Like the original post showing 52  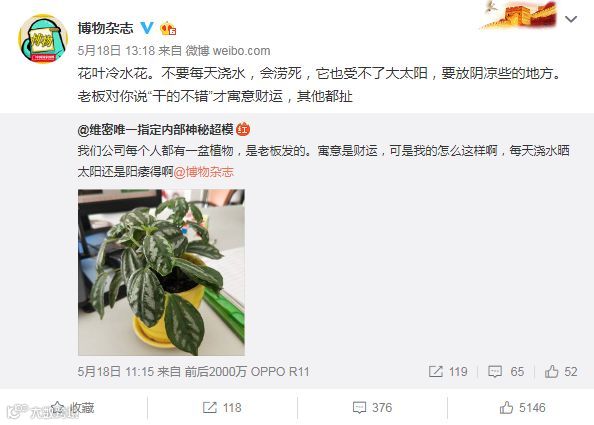(x=561, y=371)
